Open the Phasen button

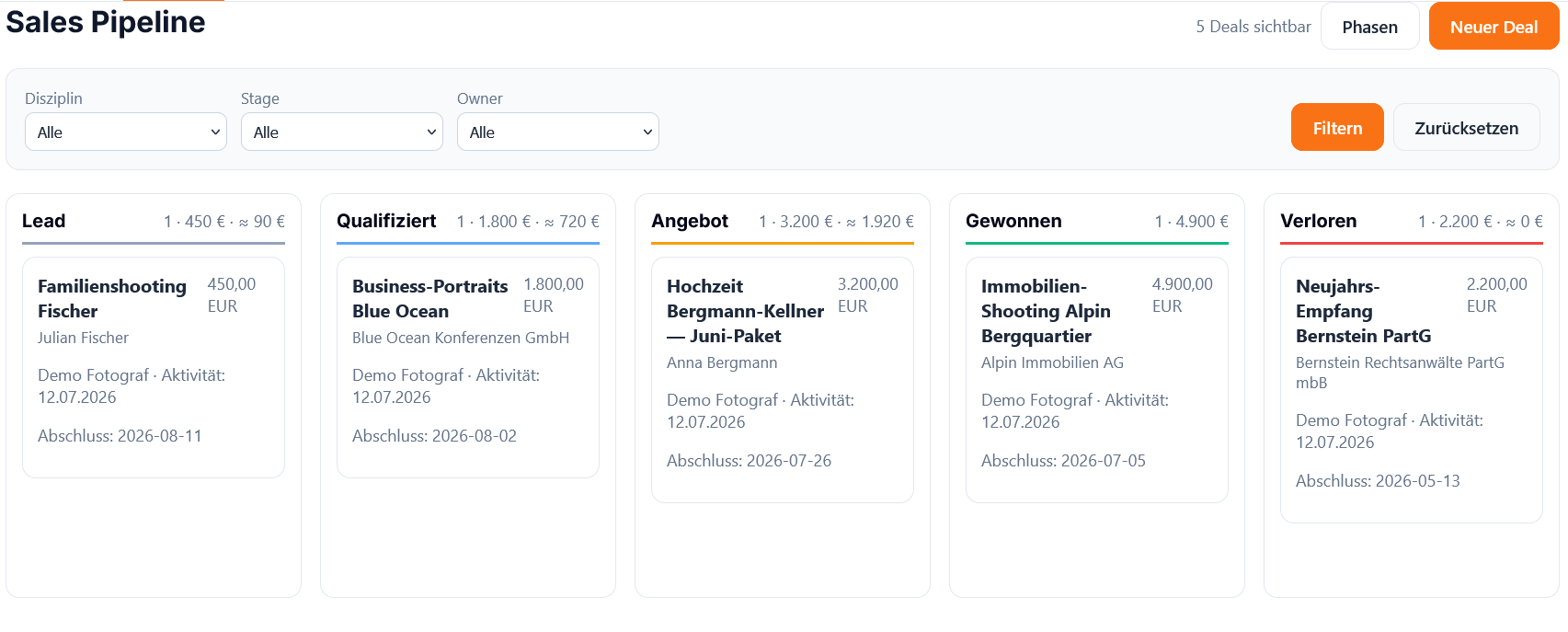point(1369,27)
